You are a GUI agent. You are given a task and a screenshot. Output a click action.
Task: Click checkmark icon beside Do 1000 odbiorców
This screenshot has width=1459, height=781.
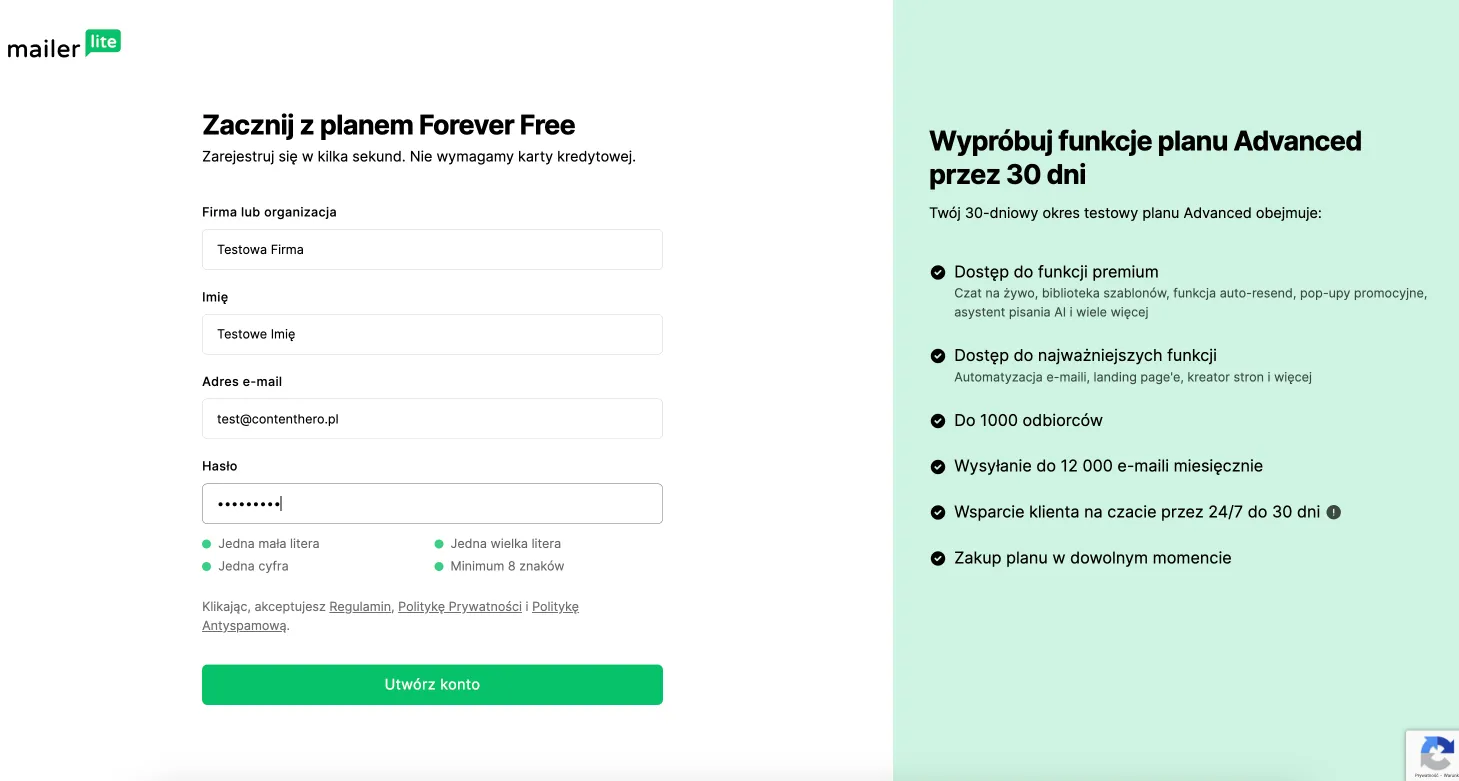click(x=938, y=421)
